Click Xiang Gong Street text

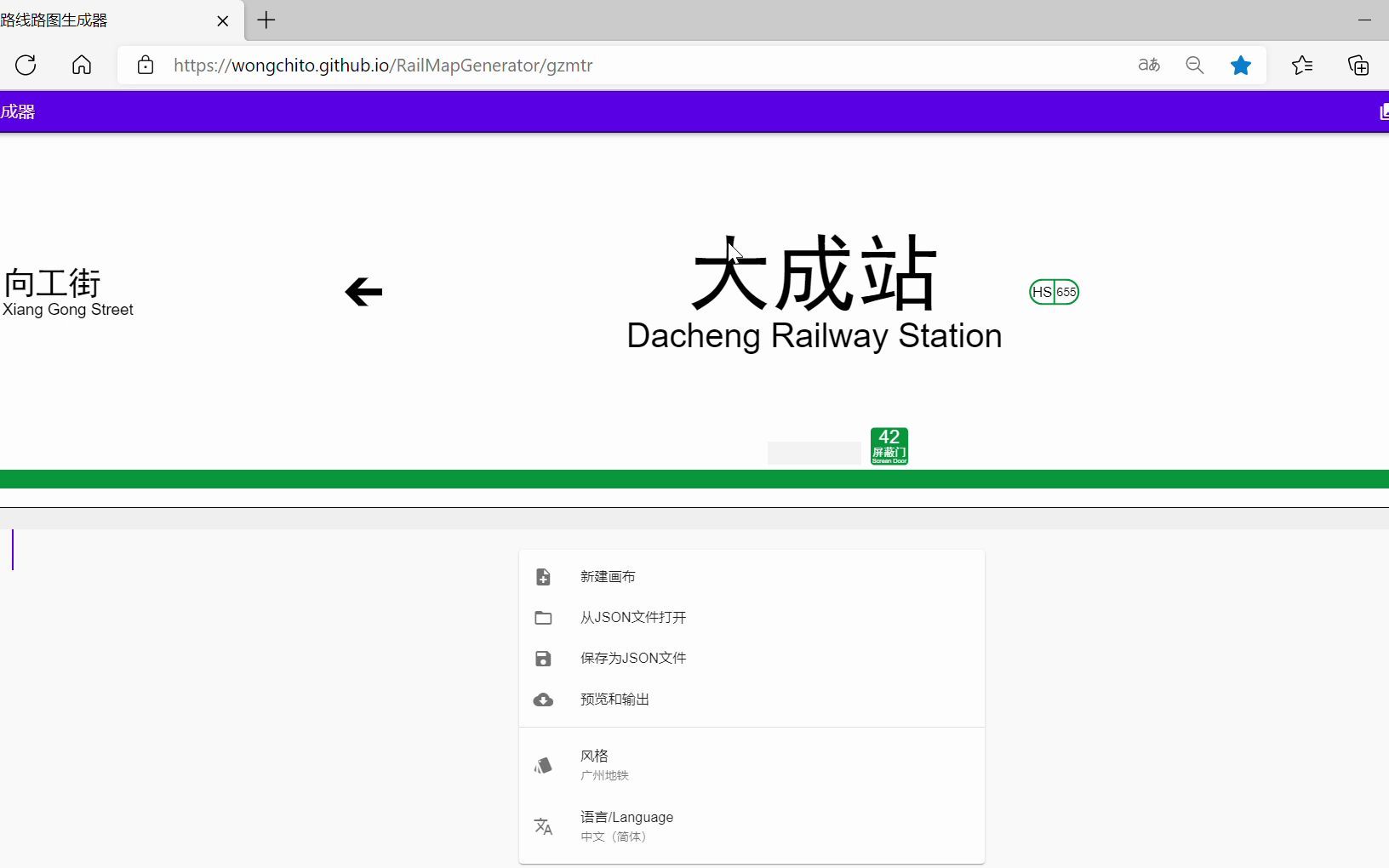point(68,310)
